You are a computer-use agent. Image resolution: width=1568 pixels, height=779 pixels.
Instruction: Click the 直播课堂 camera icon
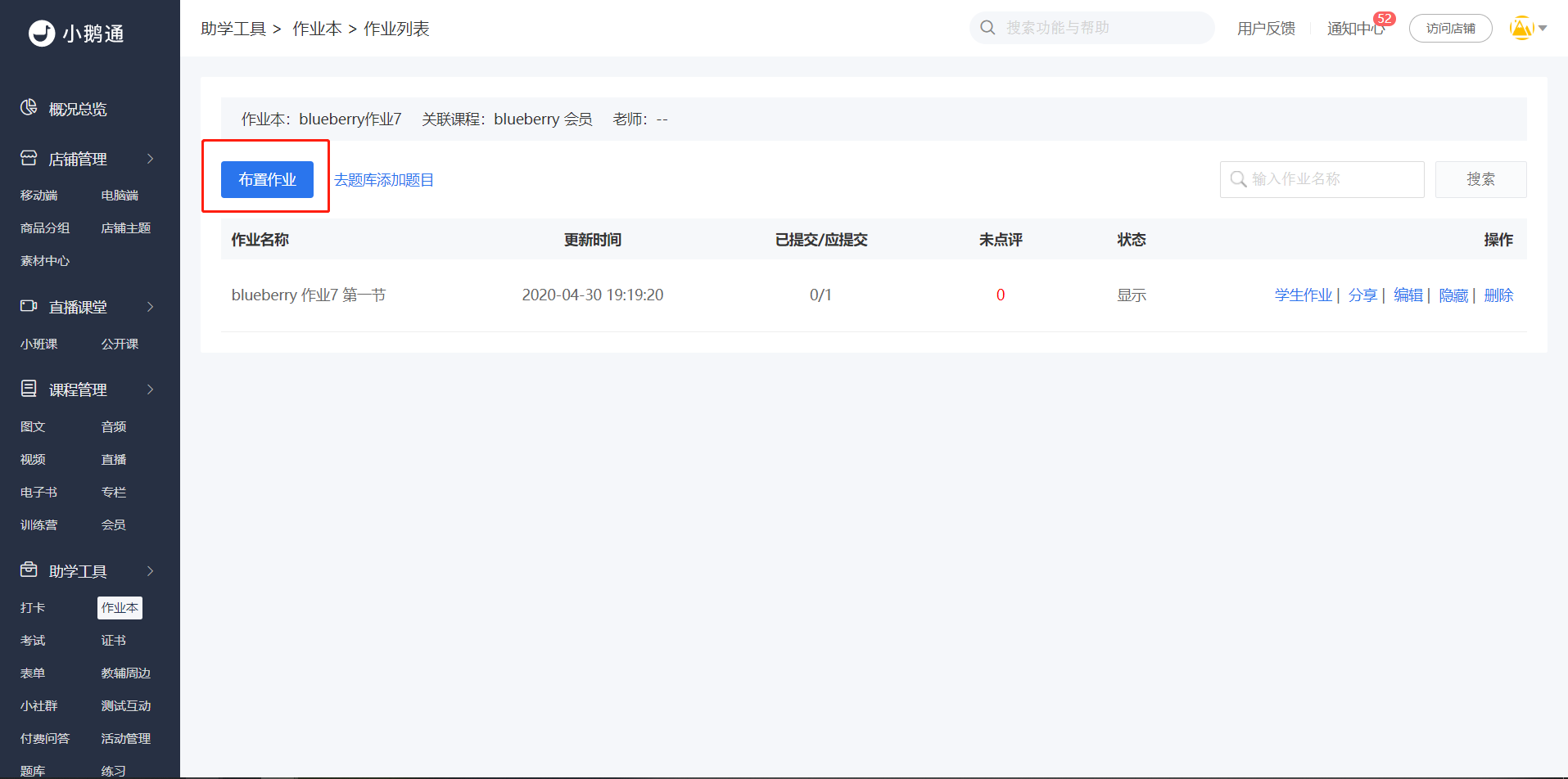[29, 306]
